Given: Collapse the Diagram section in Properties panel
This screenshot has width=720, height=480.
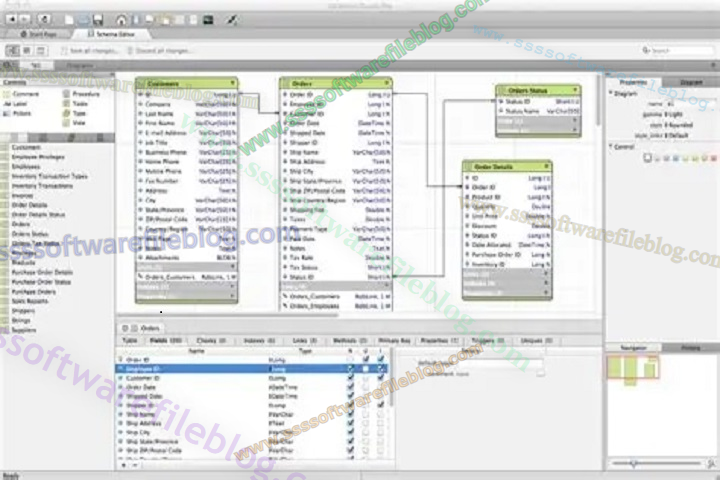Looking at the screenshot, I should click(611, 93).
